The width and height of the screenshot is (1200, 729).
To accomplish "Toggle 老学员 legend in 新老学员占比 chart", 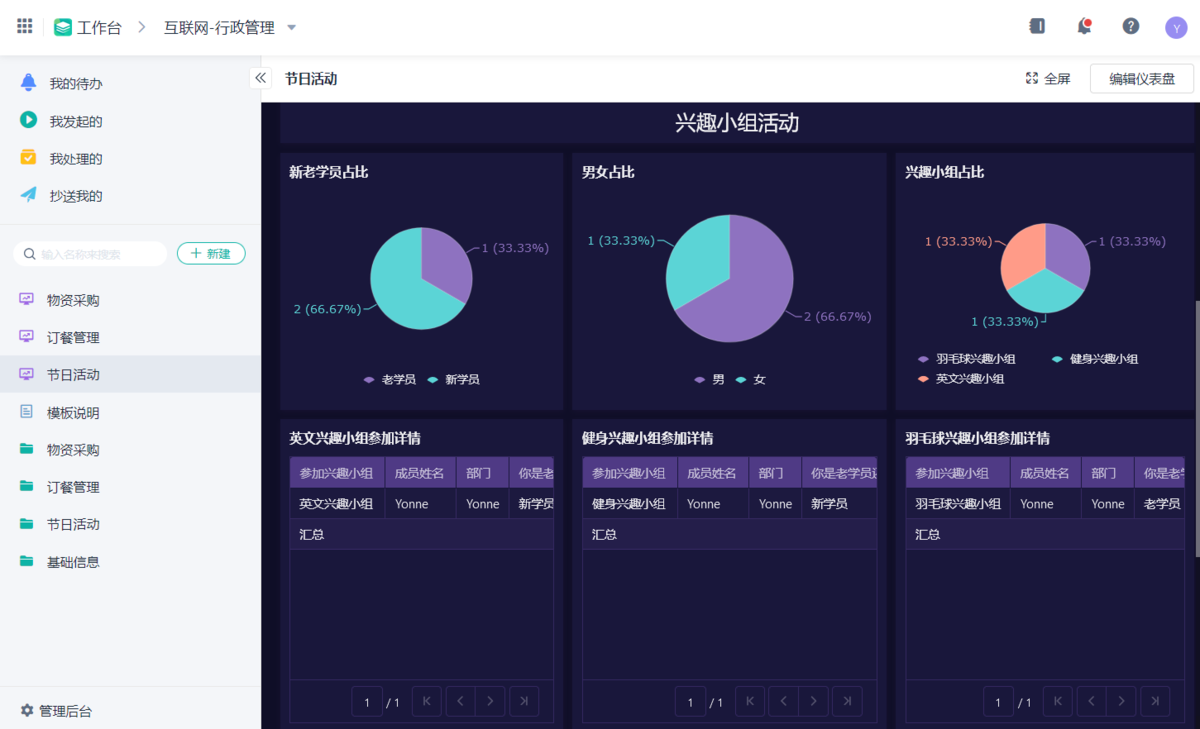I will pyautogui.click(x=389, y=380).
